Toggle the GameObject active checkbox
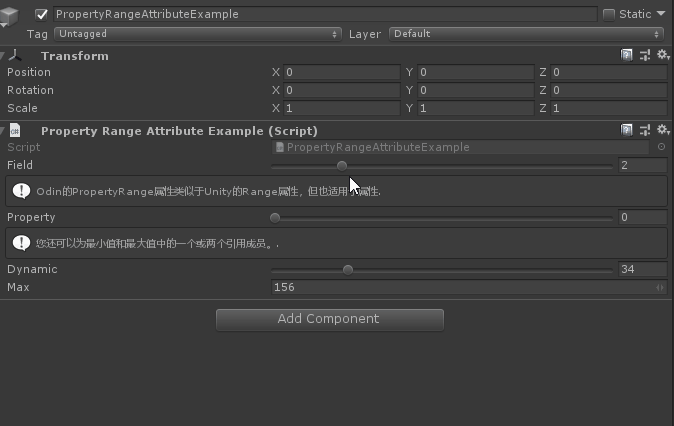Screen dimensions: 674x426 click(x=42, y=15)
